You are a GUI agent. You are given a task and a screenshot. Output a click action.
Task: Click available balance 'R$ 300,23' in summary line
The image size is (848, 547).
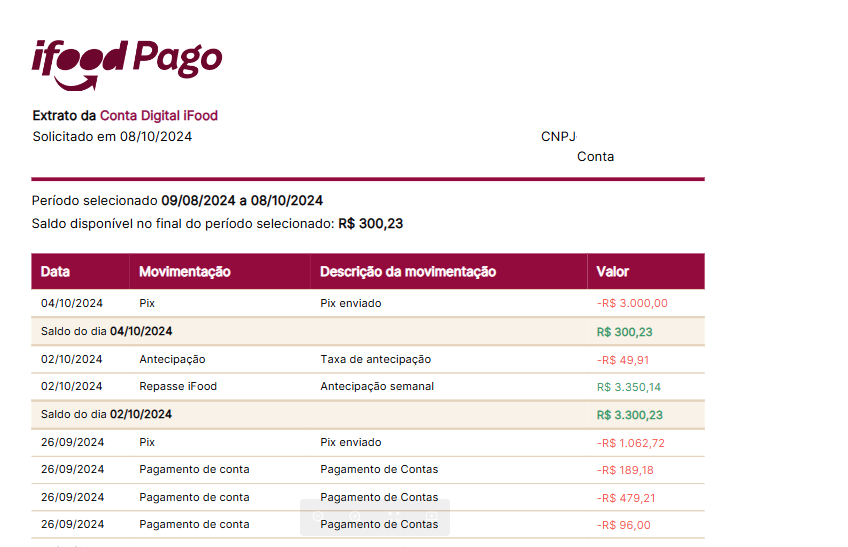point(370,223)
